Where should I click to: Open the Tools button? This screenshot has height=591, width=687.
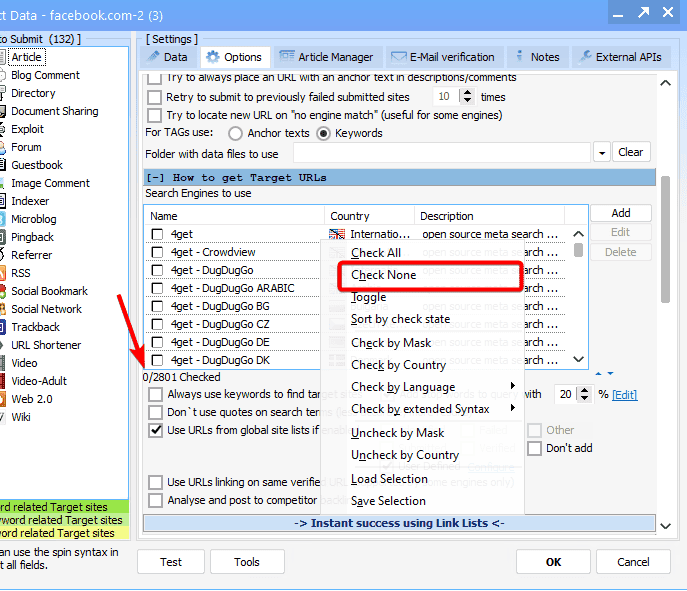click(x=247, y=562)
